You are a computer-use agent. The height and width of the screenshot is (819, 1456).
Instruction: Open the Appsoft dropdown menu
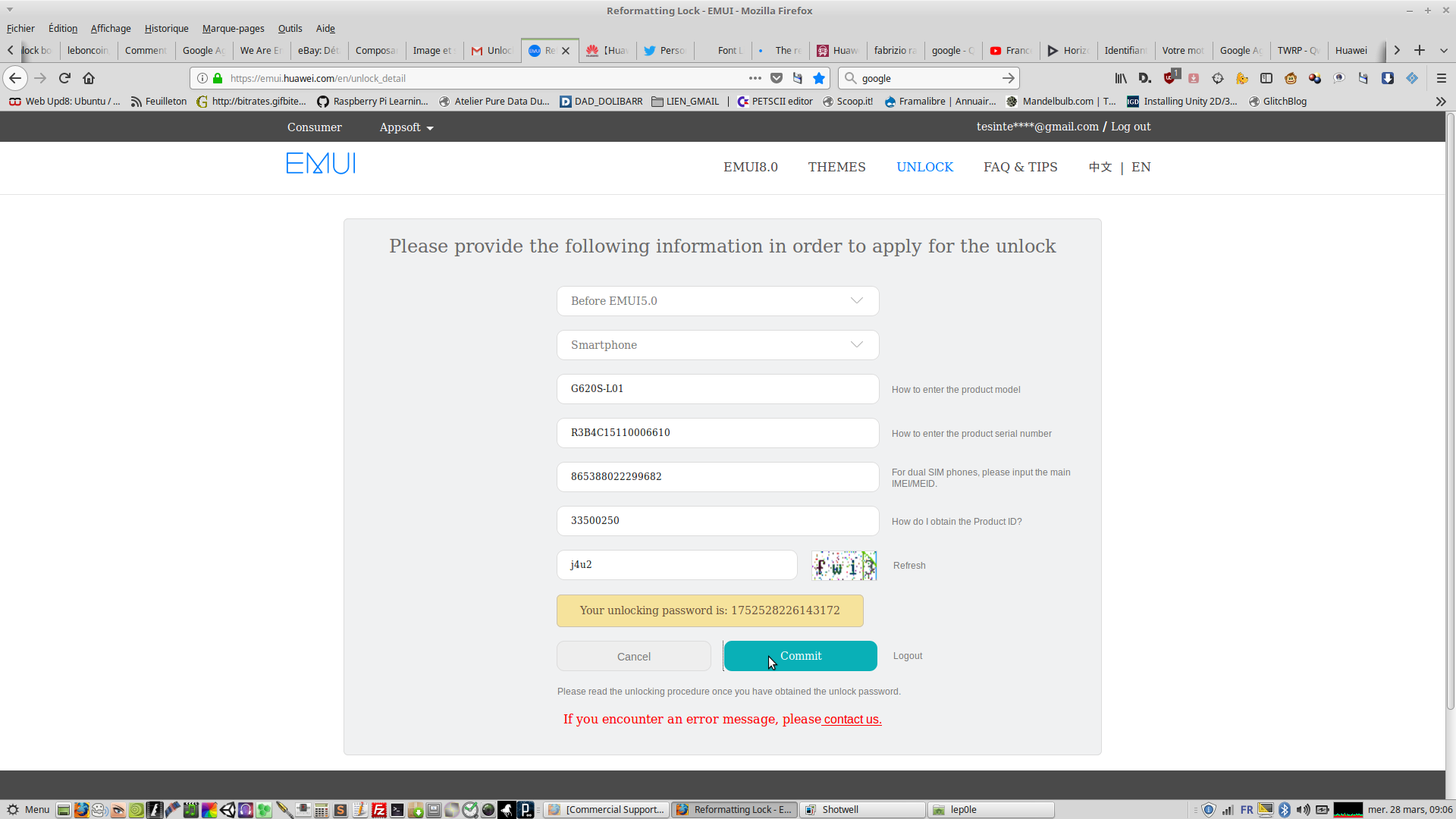[x=406, y=127]
